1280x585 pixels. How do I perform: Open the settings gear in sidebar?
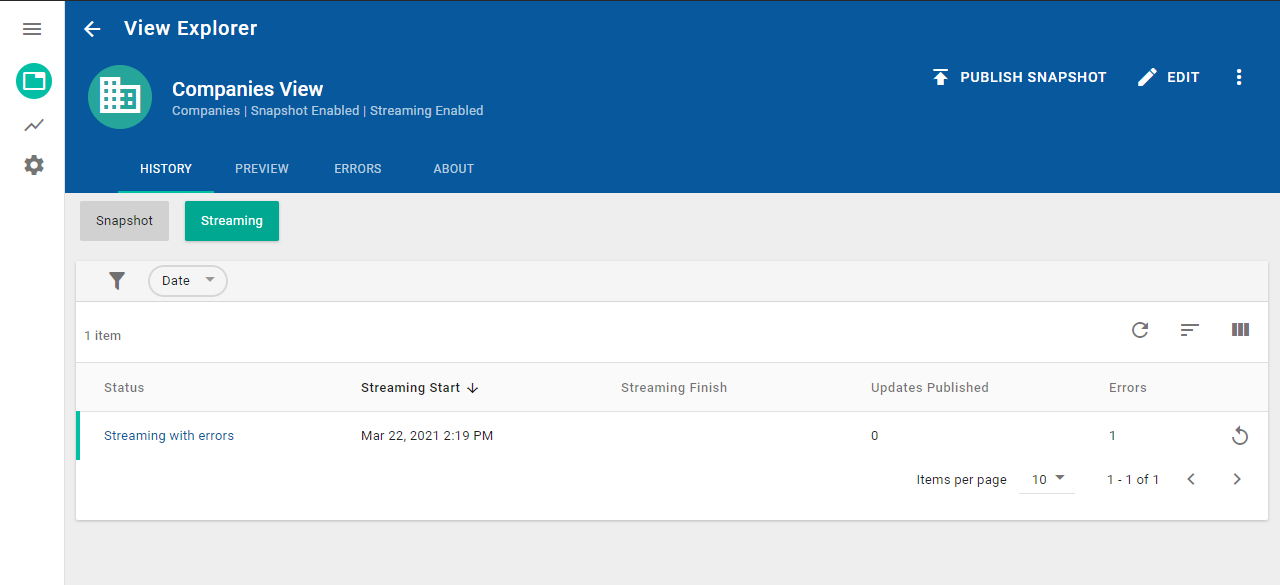pos(34,165)
